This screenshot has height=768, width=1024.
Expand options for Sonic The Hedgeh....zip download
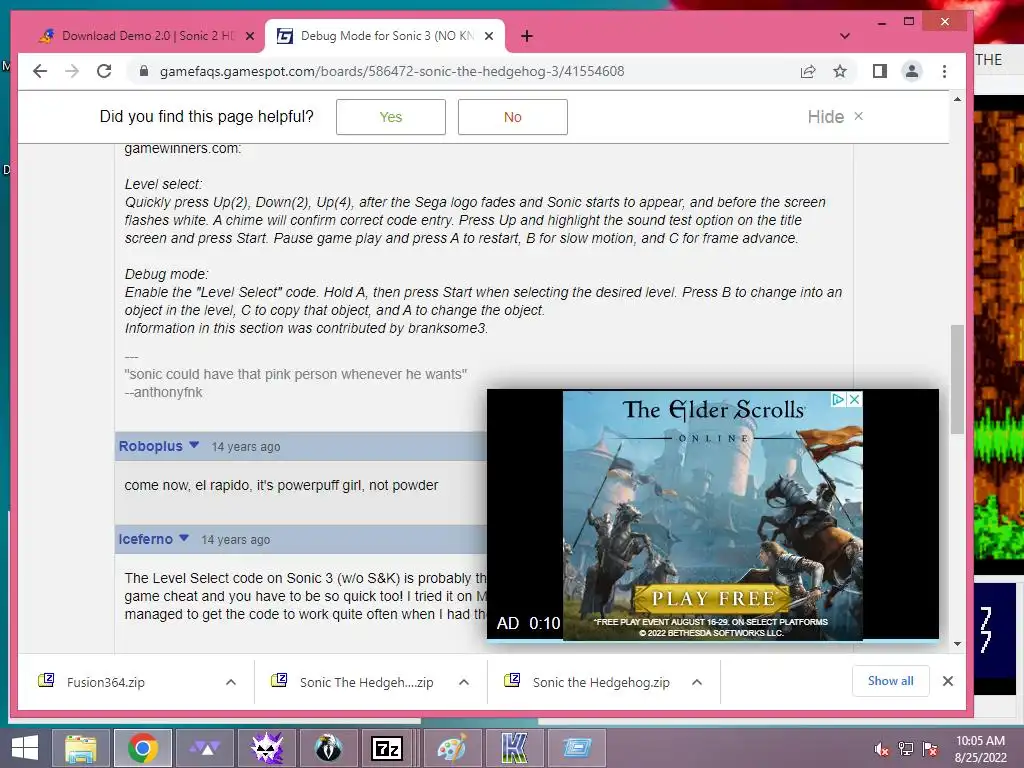tap(464, 682)
